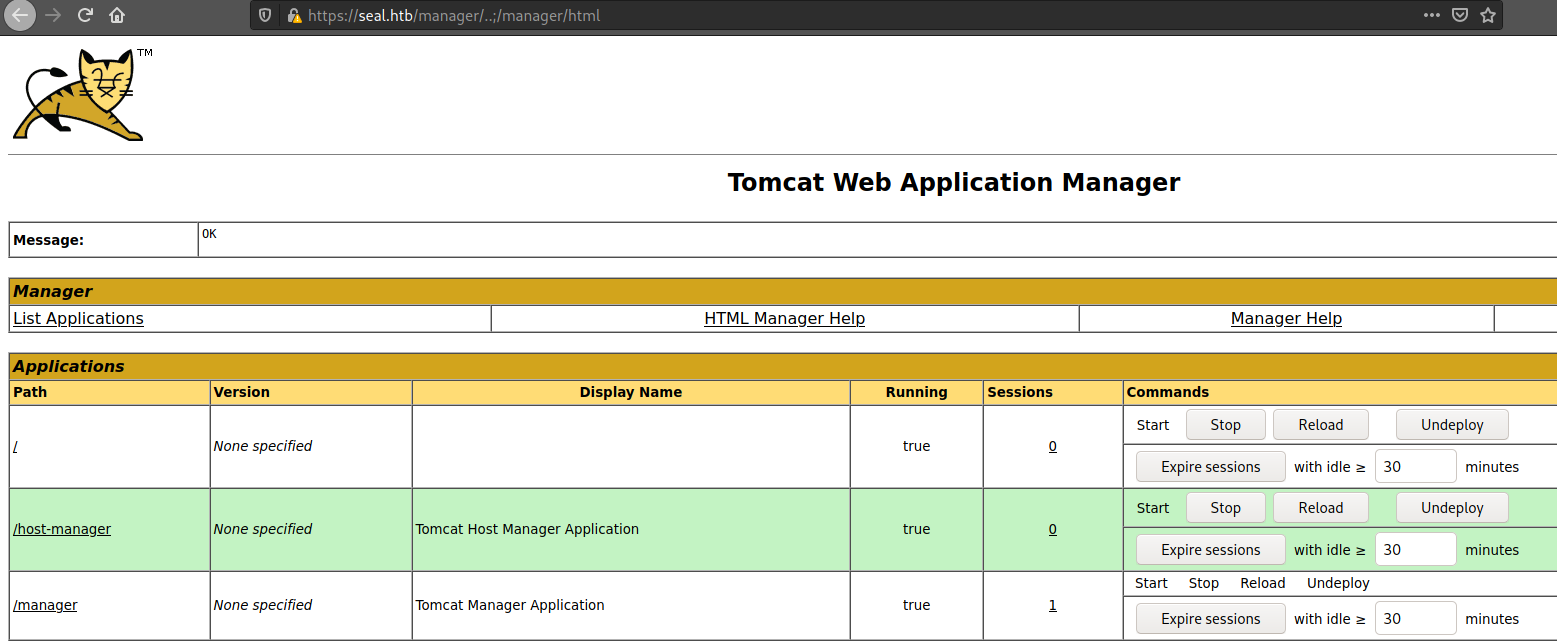Click the "Tomcat Web Application Manager" heading
The image size is (1557, 643).
click(954, 182)
